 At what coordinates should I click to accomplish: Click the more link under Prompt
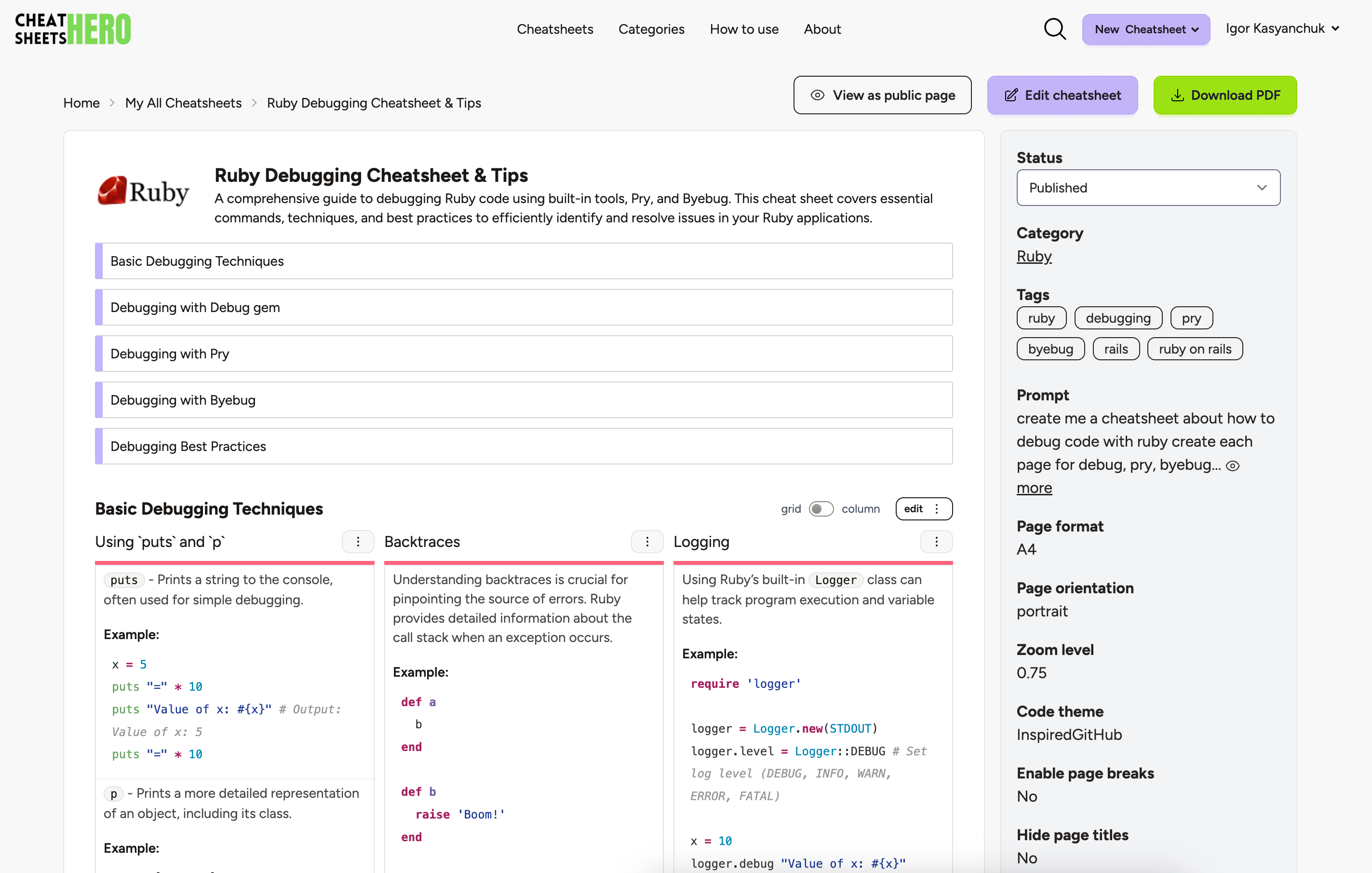[x=1034, y=488]
